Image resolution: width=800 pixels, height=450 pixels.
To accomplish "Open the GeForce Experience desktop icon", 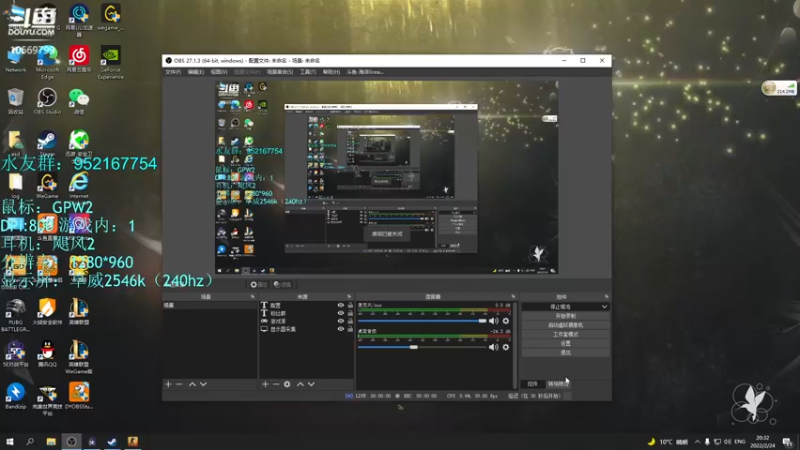I will click(x=111, y=62).
